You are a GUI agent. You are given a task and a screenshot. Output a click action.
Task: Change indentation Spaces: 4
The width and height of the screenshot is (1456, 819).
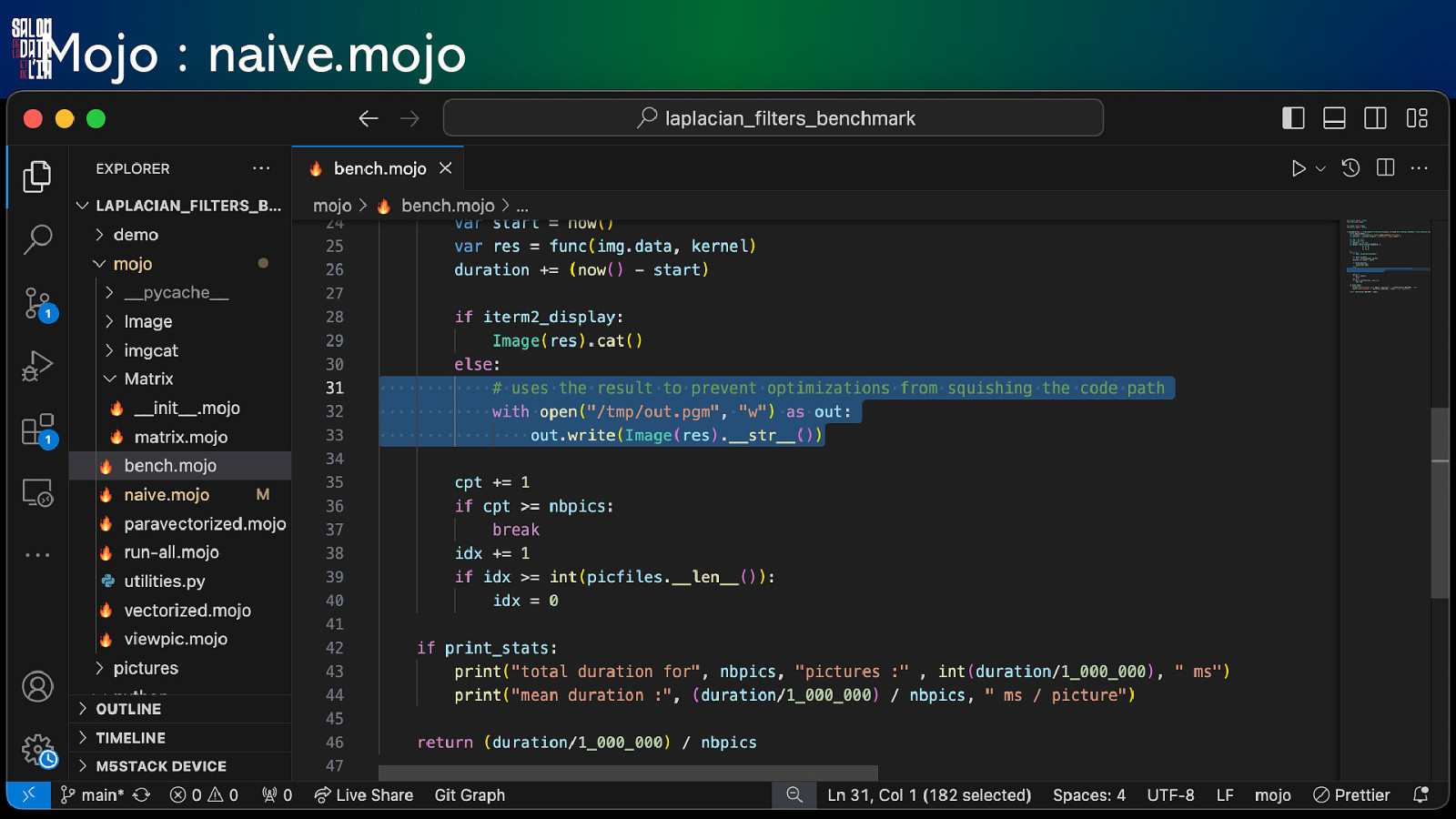(x=1089, y=794)
